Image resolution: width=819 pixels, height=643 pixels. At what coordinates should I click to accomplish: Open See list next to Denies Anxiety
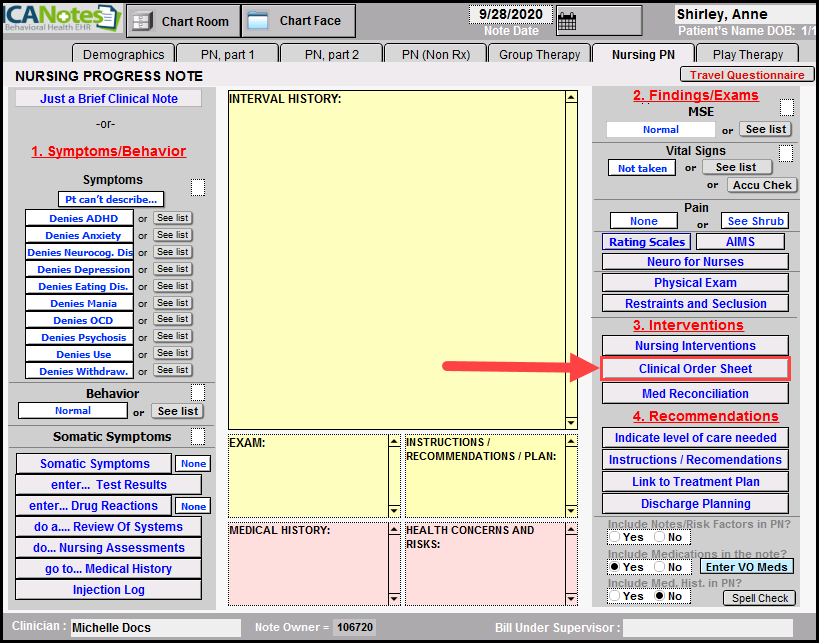tap(172, 235)
